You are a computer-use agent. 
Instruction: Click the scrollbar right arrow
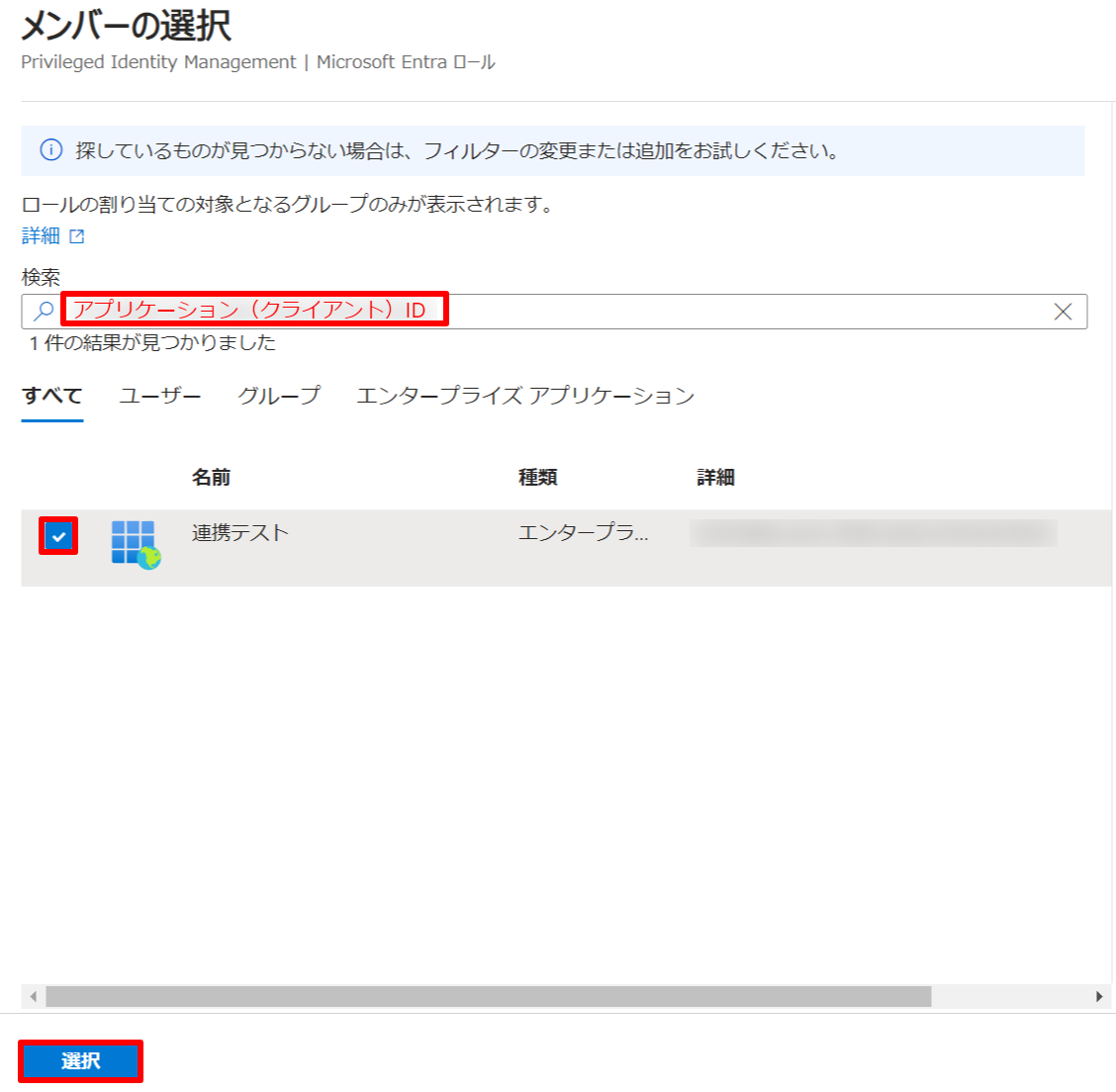click(x=1099, y=996)
